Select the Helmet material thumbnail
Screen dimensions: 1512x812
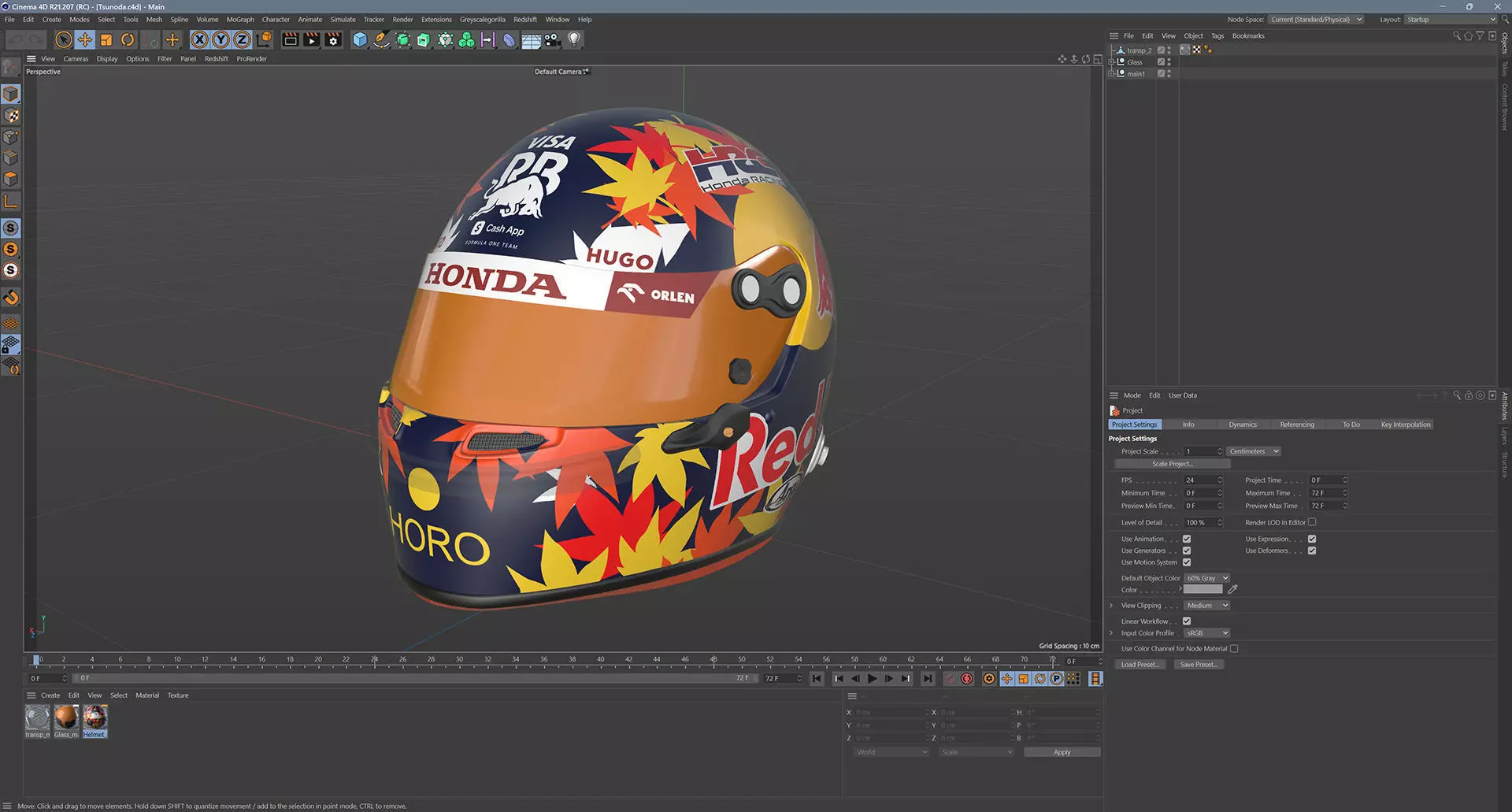click(94, 717)
